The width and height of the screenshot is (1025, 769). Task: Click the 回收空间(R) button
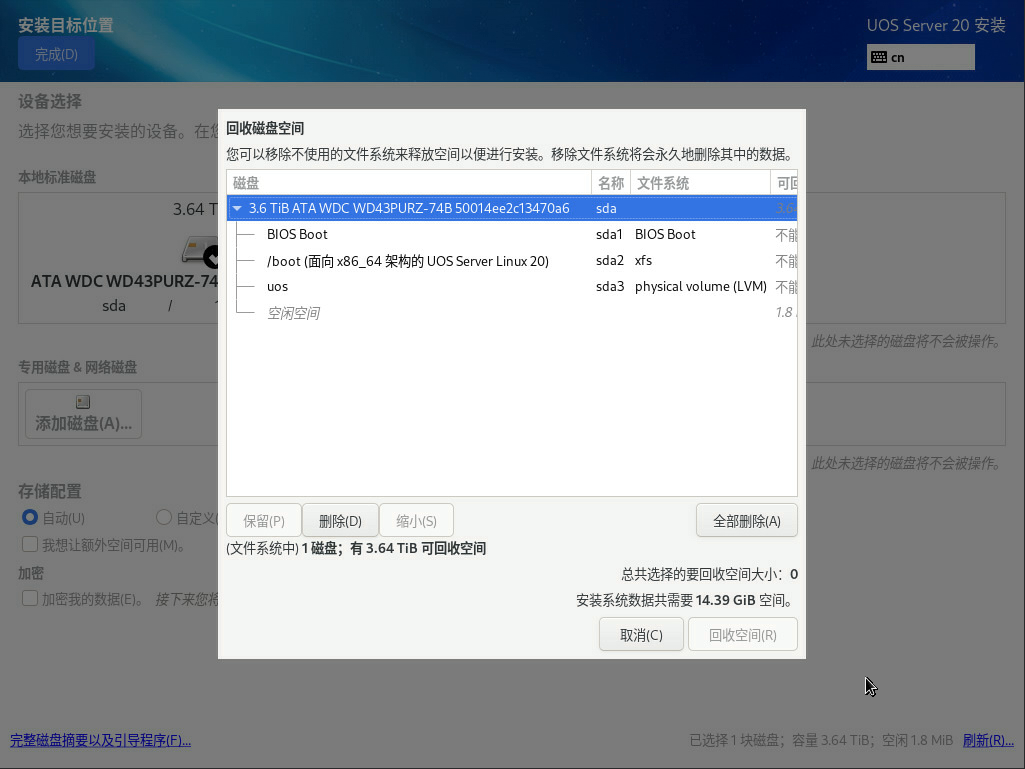pos(743,634)
